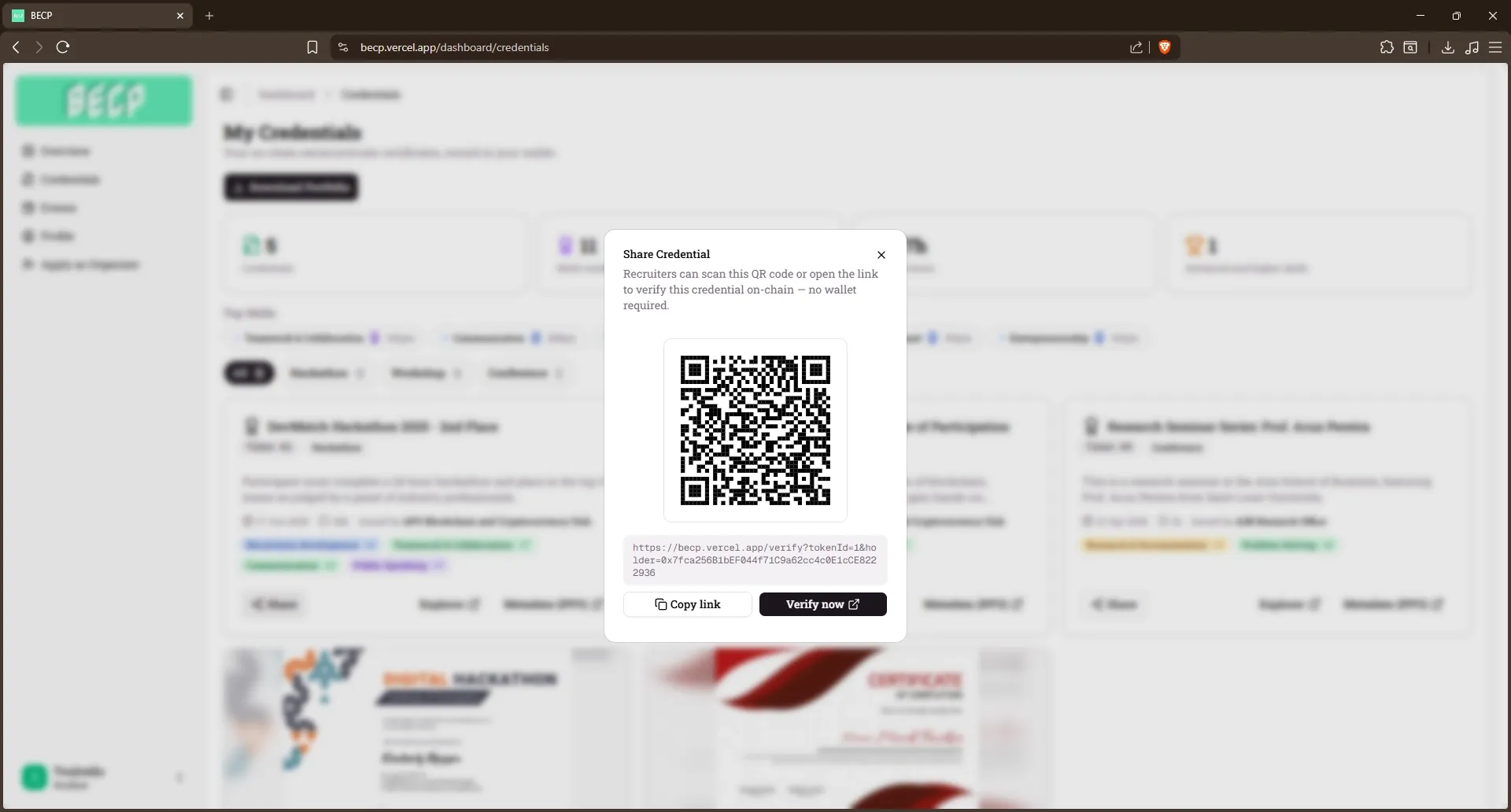Click the BECP logo in the sidebar

[104, 101]
